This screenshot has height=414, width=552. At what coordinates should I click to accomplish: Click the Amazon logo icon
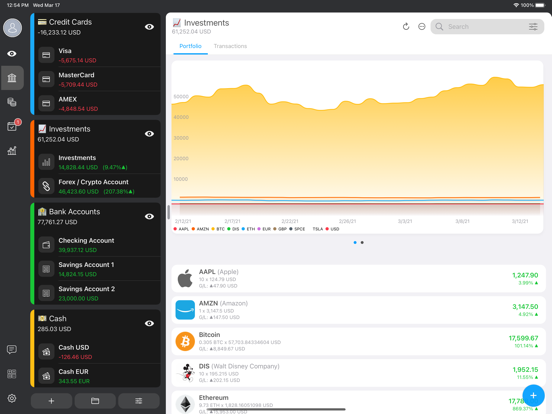coord(185,310)
